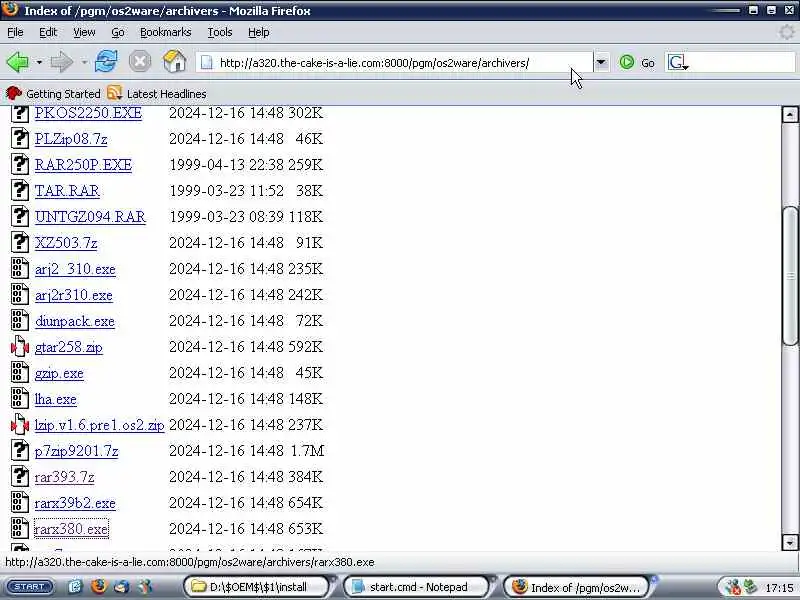Click the rarx39b2.exe link
Viewport: 800px width, 600px height.
coord(75,503)
